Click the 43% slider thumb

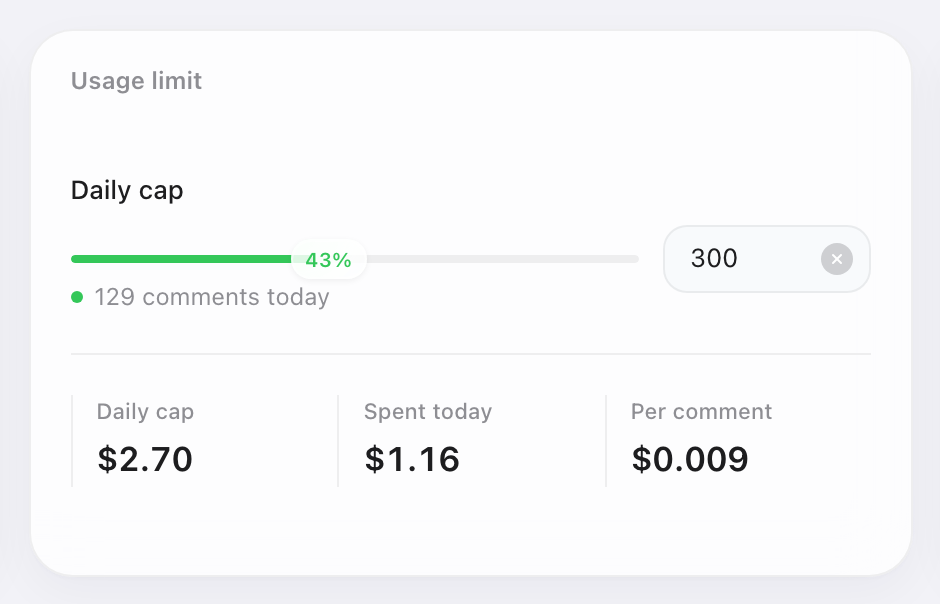[329, 259]
